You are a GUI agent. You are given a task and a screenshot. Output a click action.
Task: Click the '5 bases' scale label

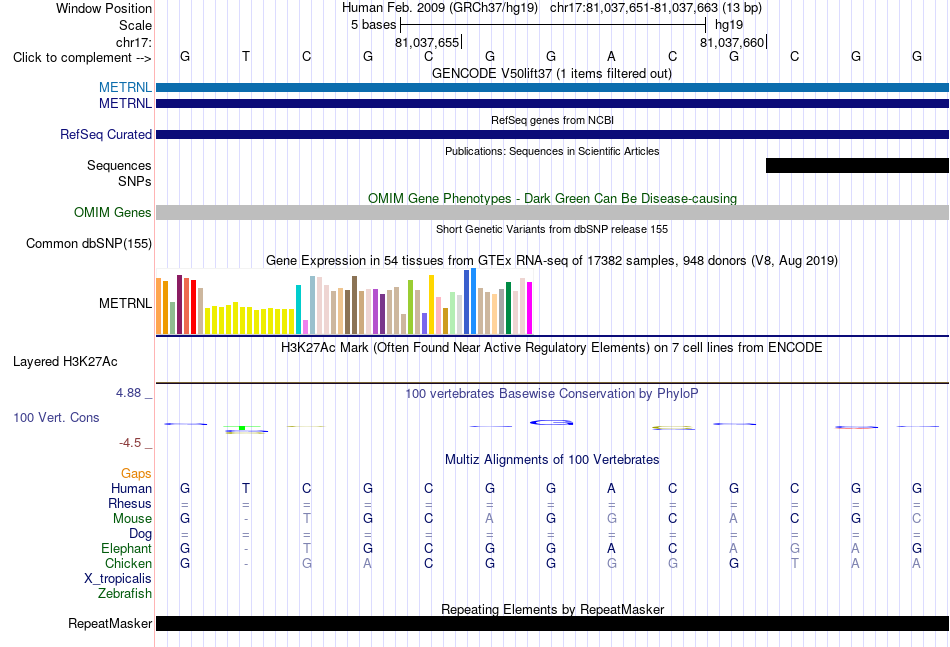coord(373,25)
